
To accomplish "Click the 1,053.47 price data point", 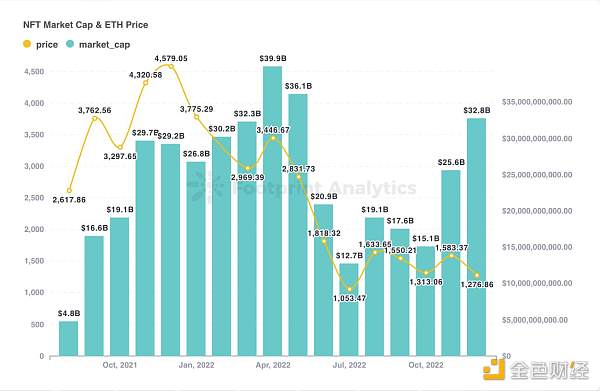I will [x=349, y=289].
